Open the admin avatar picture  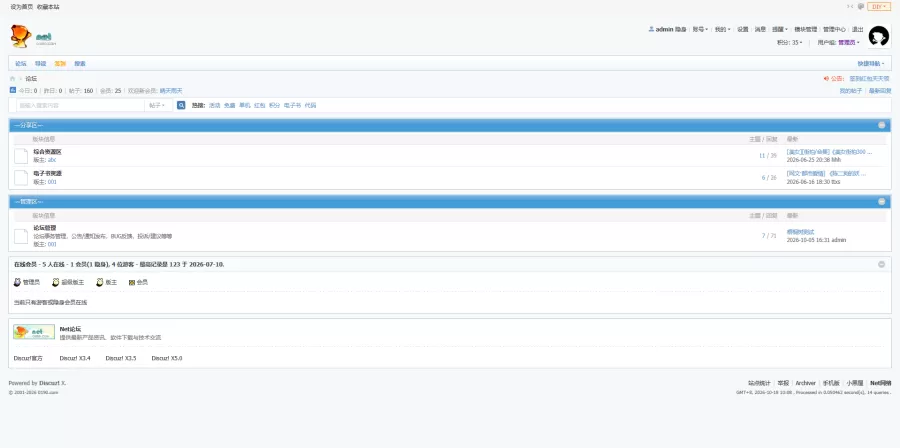point(879,36)
